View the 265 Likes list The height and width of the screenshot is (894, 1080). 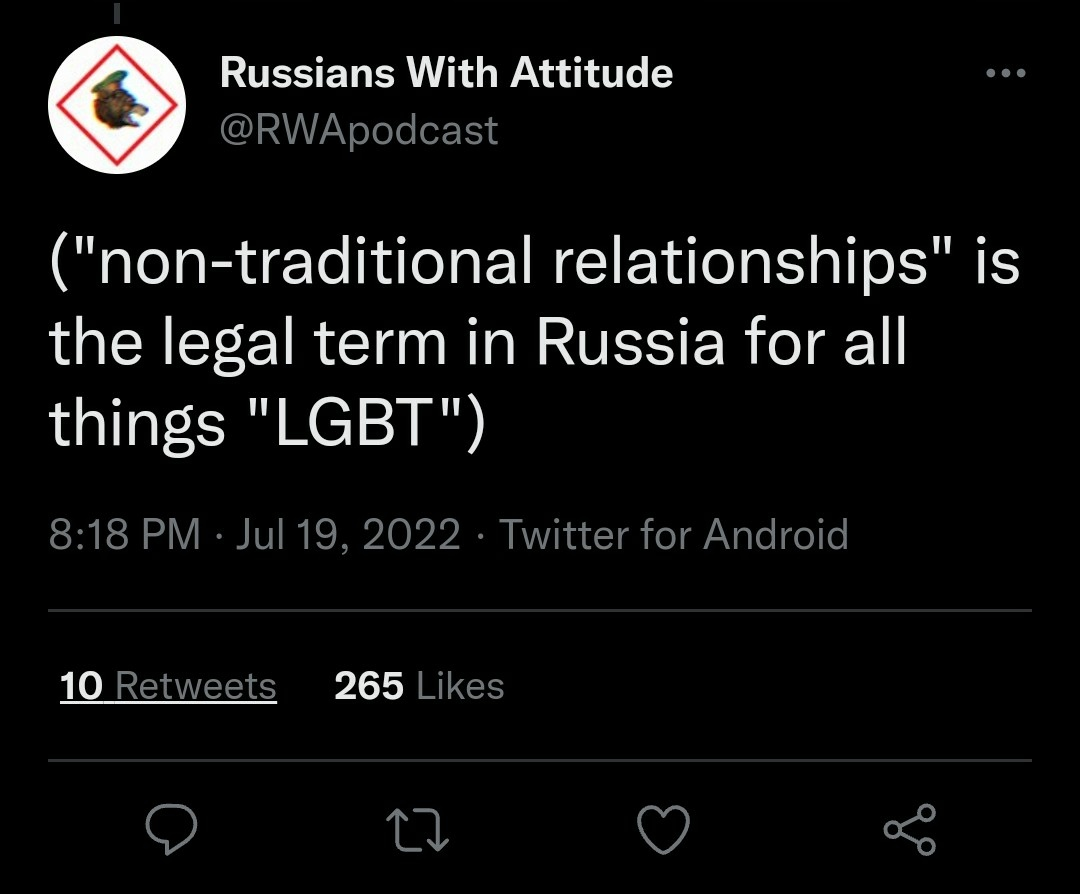(419, 686)
